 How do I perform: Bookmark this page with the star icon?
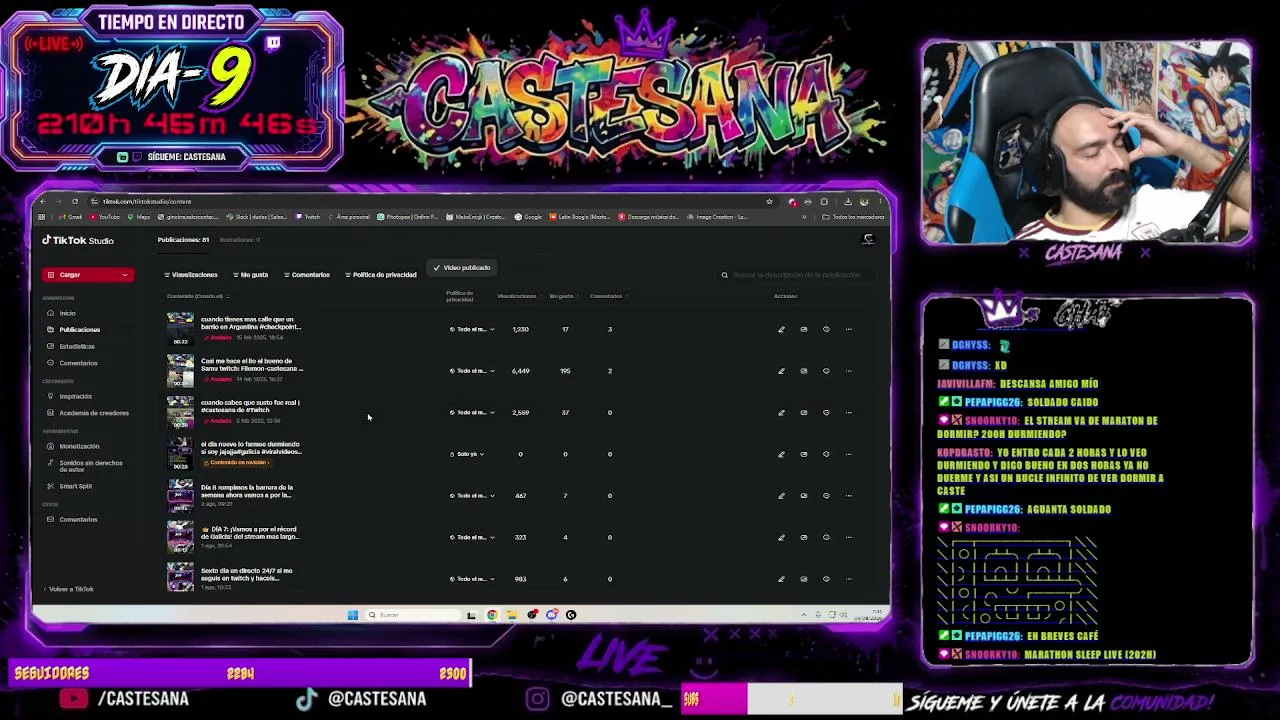(x=769, y=201)
